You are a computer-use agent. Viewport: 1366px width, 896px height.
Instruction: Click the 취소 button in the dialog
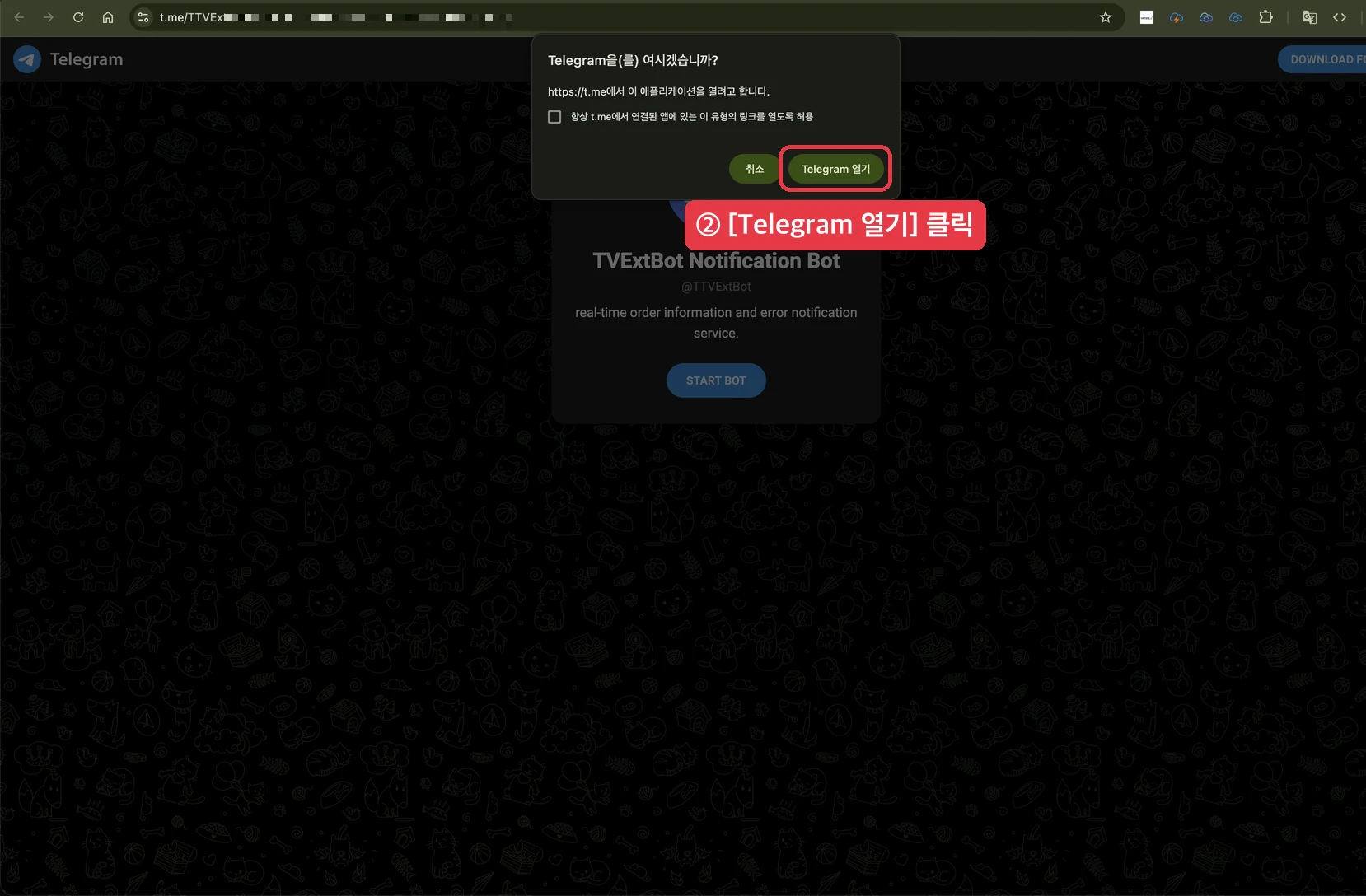[x=754, y=169]
